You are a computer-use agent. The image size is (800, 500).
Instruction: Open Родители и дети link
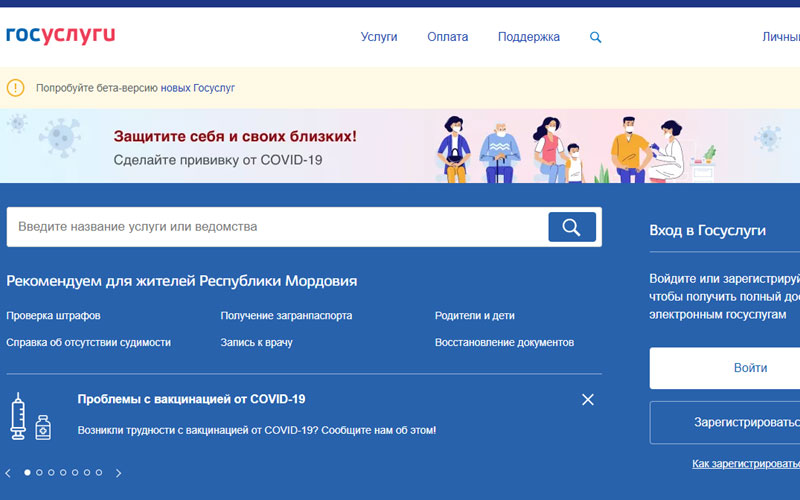coord(474,316)
